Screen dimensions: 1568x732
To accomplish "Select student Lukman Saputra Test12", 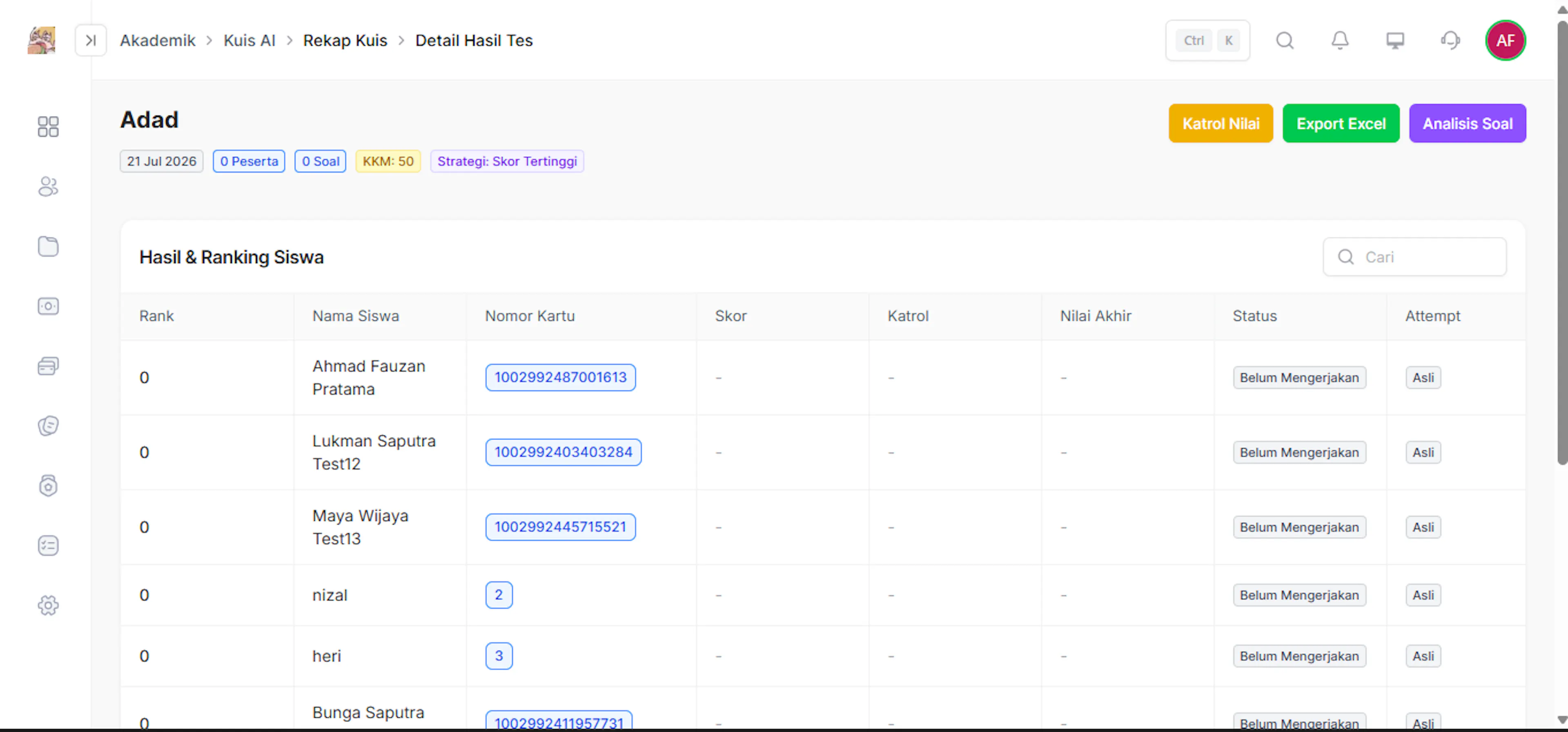I will click(374, 453).
